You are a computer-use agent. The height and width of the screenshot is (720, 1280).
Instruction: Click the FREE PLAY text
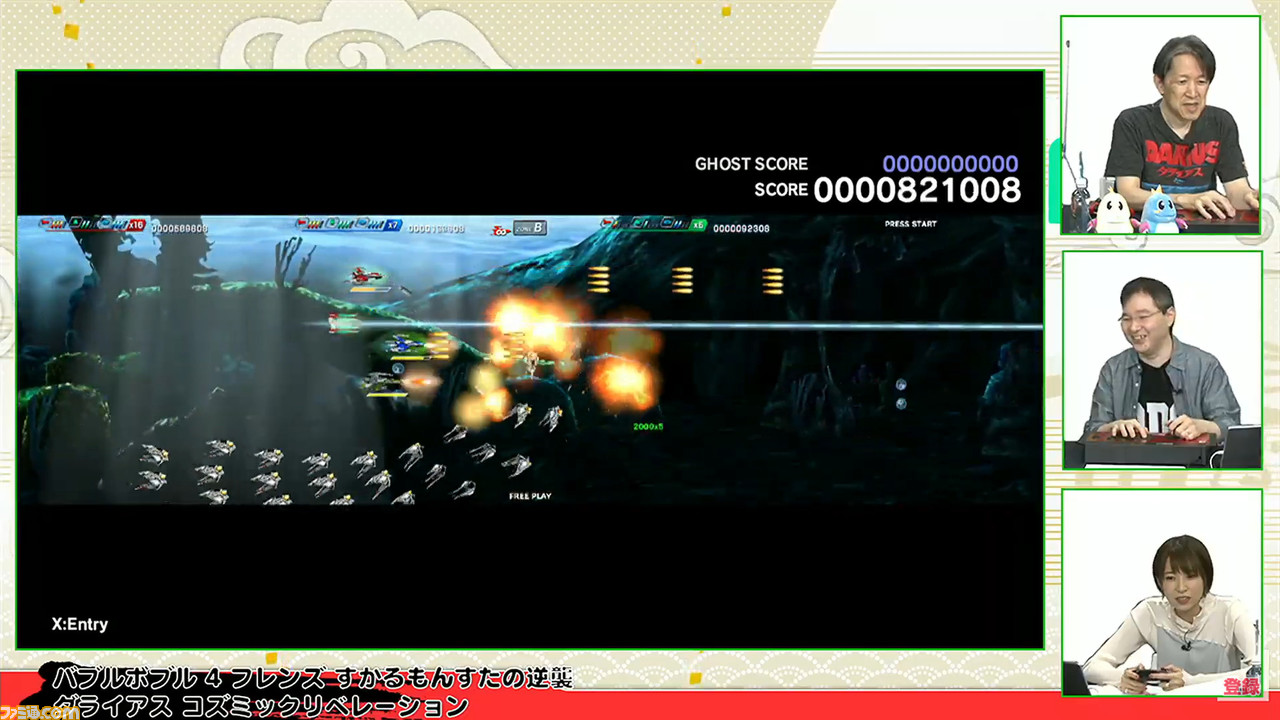click(x=530, y=496)
